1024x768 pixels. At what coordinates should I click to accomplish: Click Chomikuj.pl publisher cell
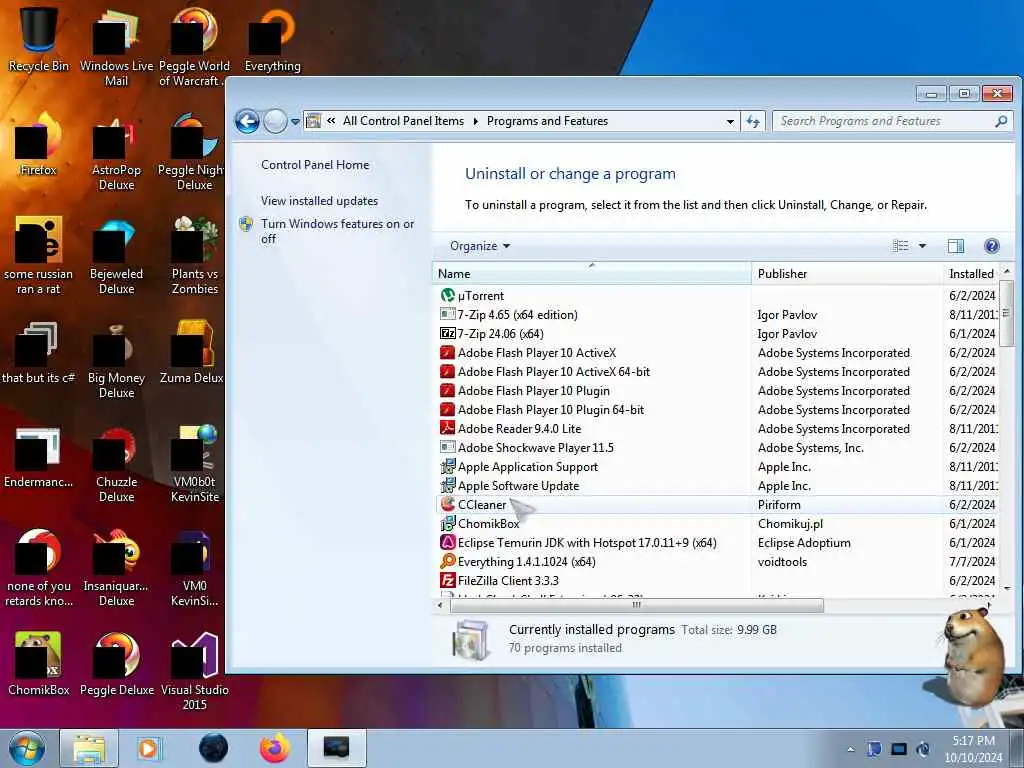790,523
